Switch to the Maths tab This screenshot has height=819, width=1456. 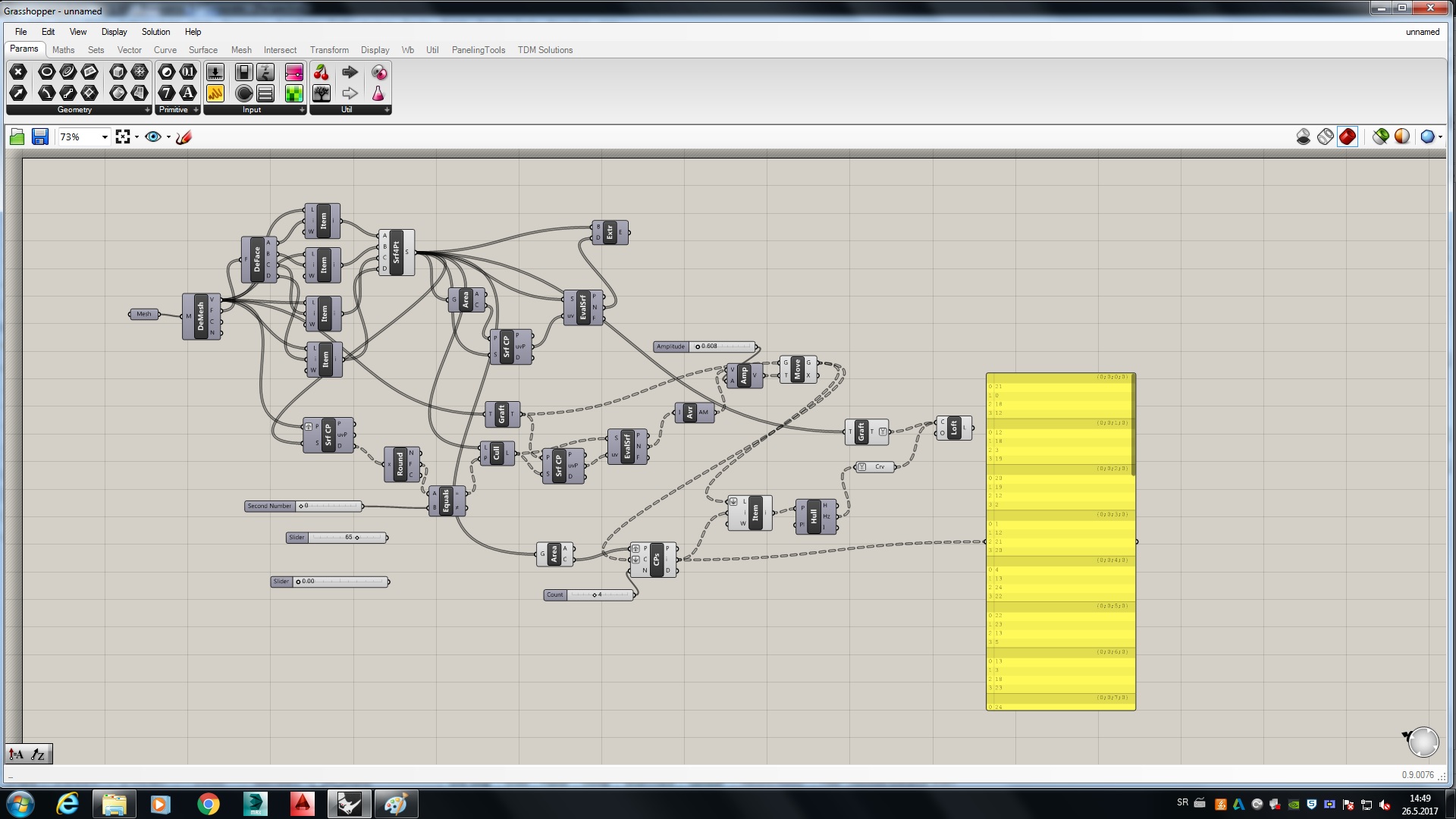point(64,50)
